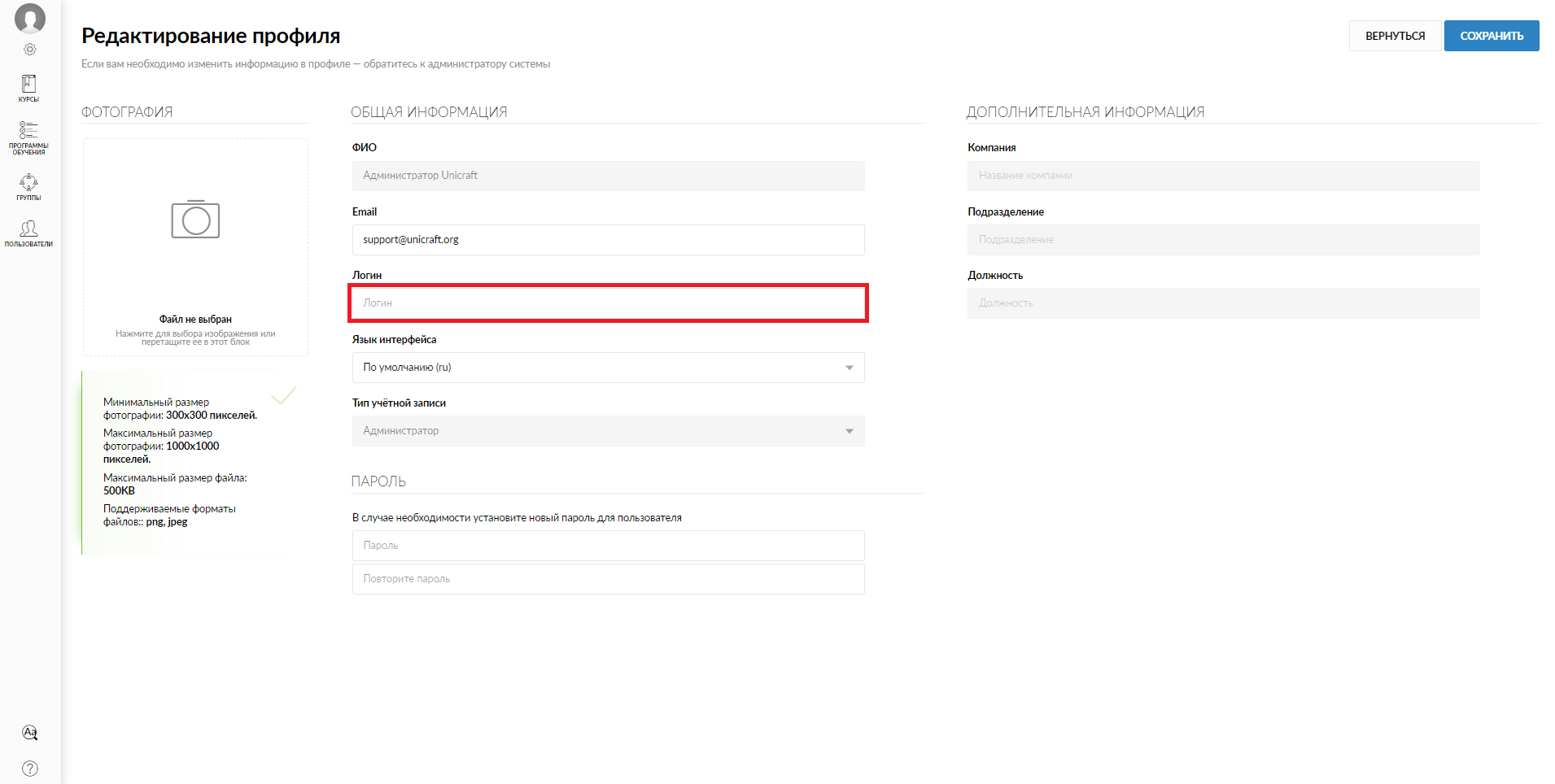
Task: Click into the Логин field
Action: tap(608, 303)
